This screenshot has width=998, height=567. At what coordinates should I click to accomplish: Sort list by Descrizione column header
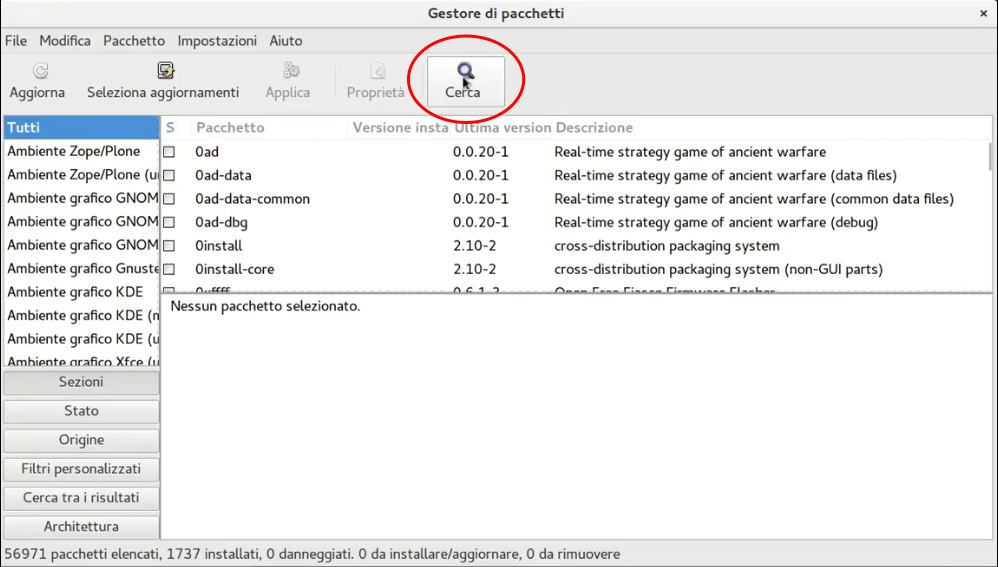pyautogui.click(x=594, y=128)
